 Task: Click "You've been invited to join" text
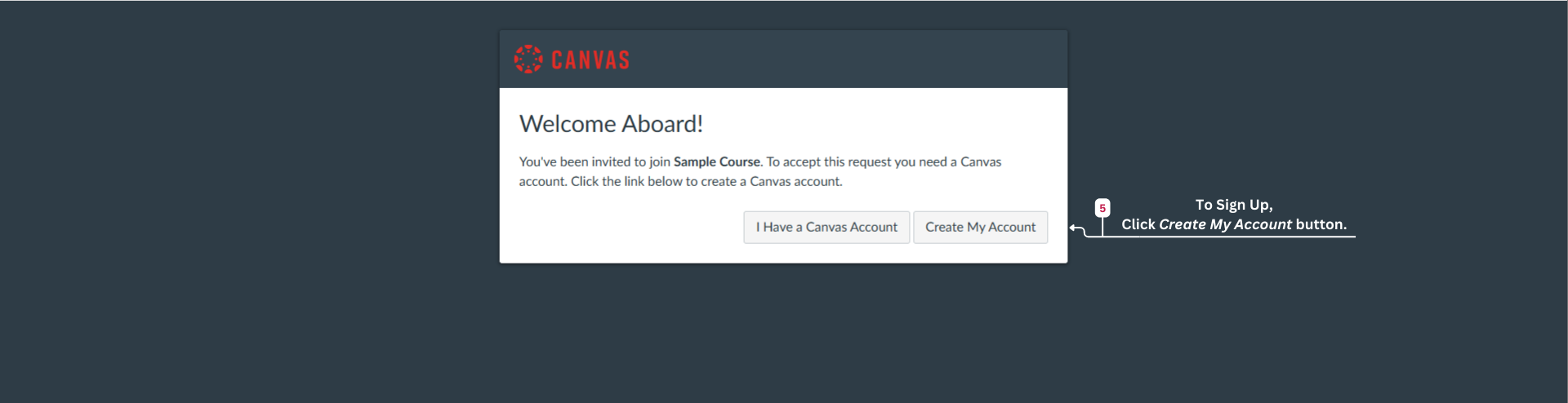tap(595, 162)
